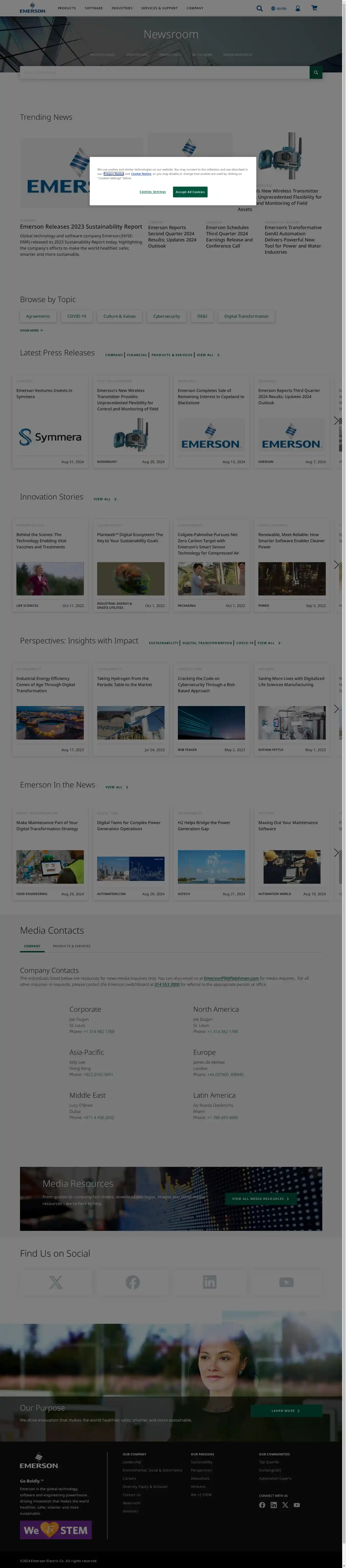Switch to Products & Services media contacts tab

(x=71, y=946)
